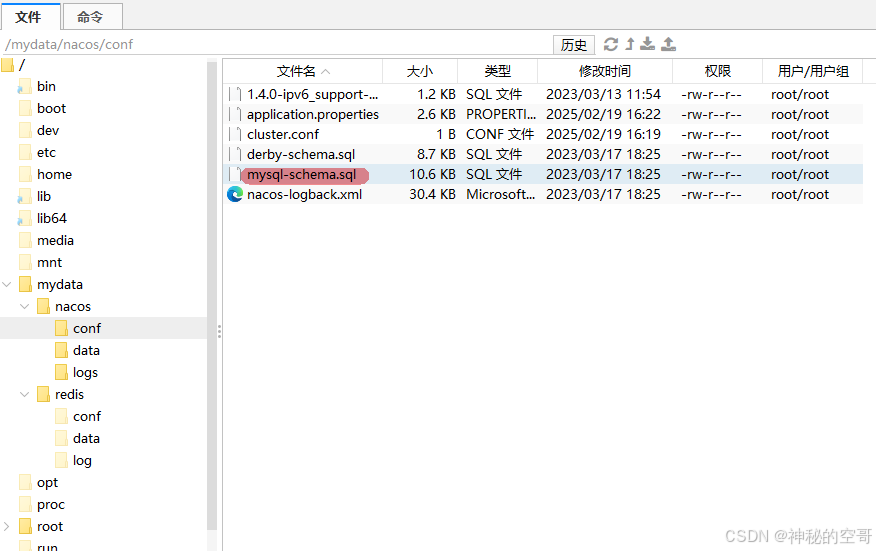876x551 pixels.
Task: Select logs folder under nacos
Action: 85,372
